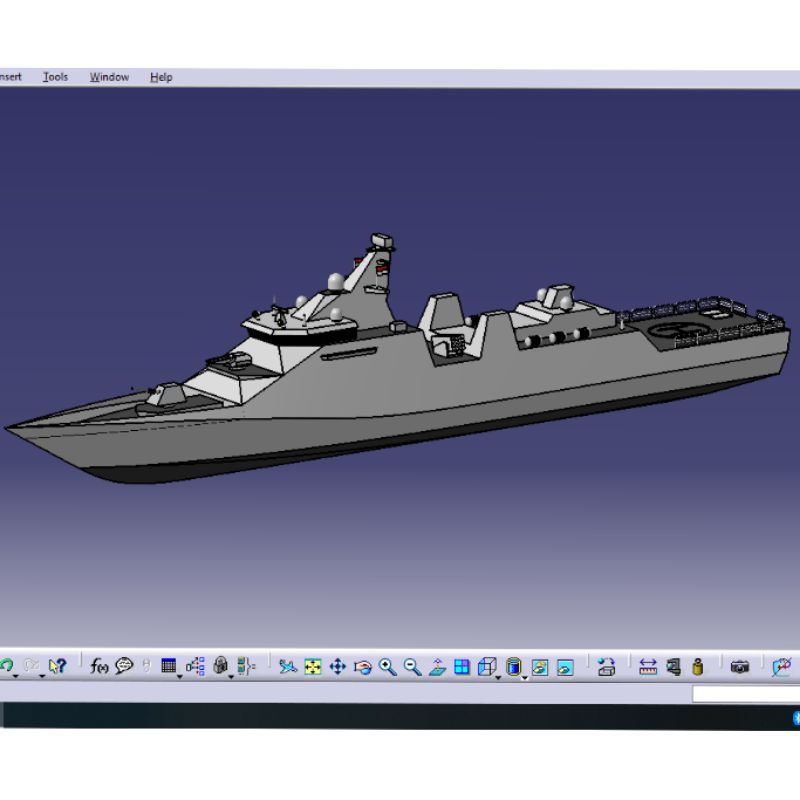Screen dimensions: 800x800
Task: Open the Tools menu
Action: coord(56,76)
